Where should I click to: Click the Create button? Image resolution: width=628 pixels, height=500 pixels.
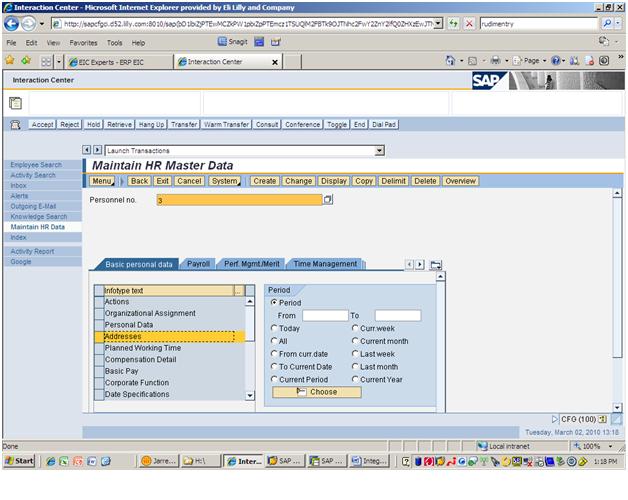tap(265, 181)
